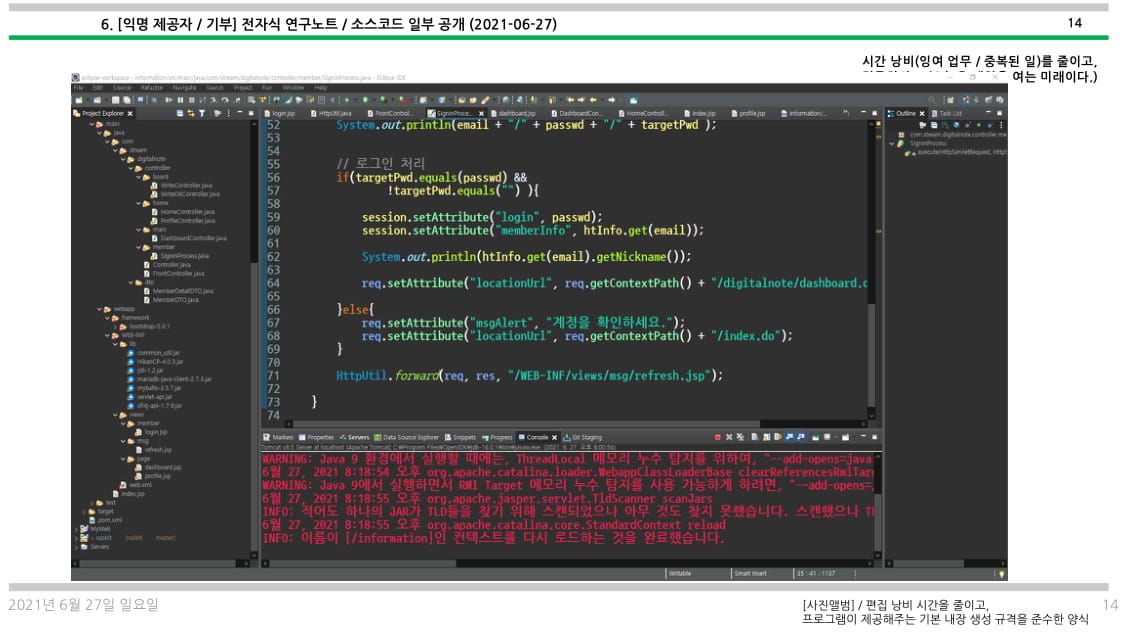Viewport: 1125px width, 634px height.
Task: Switch to the DashboardCon... editor tab
Action: [x=577, y=113]
